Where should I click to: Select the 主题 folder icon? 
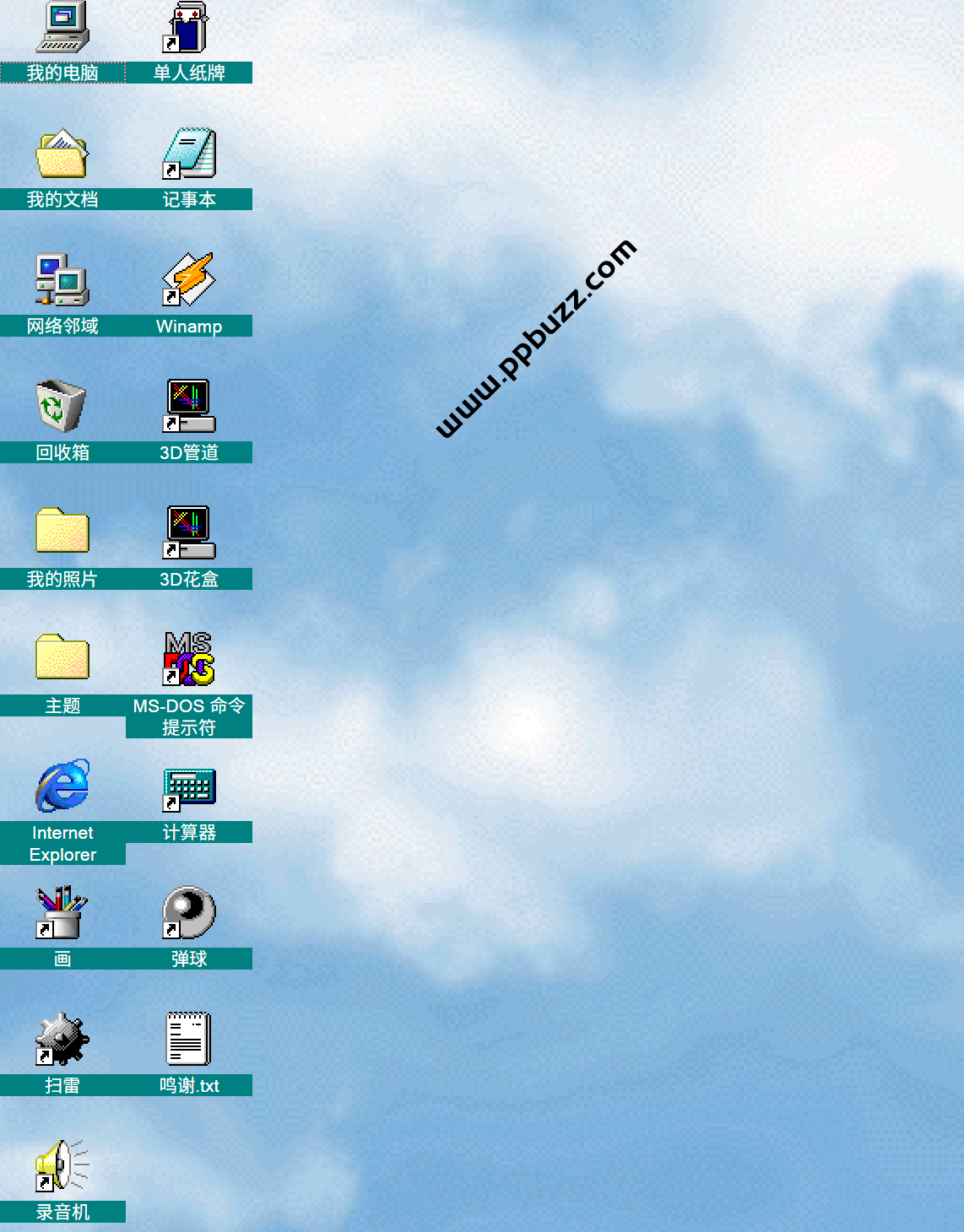pyautogui.click(x=62, y=658)
